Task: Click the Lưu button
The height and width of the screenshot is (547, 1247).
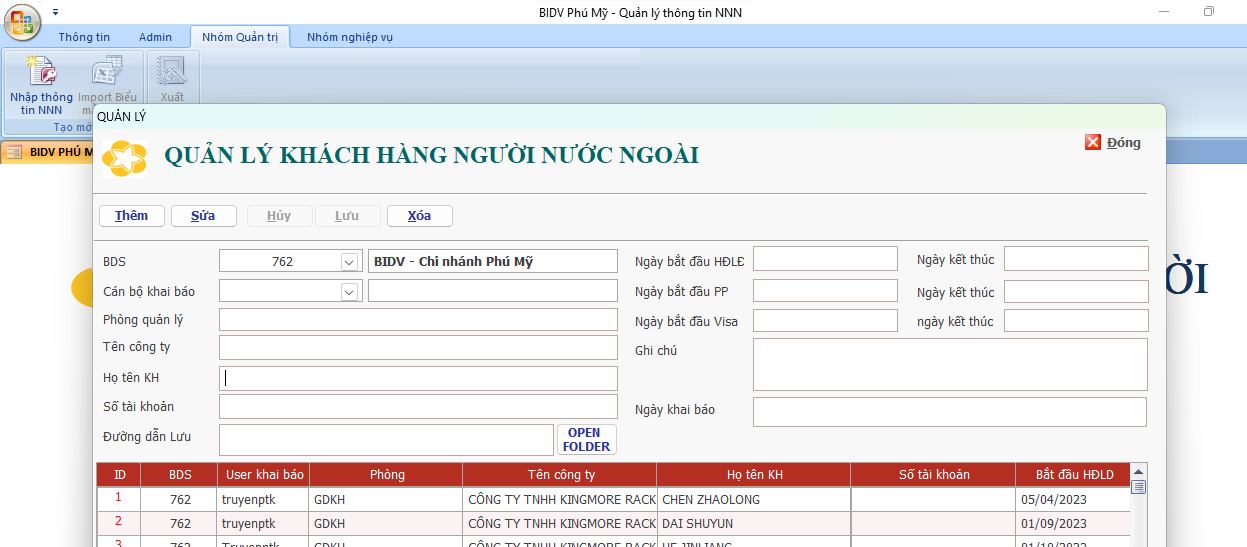Action: (x=347, y=216)
